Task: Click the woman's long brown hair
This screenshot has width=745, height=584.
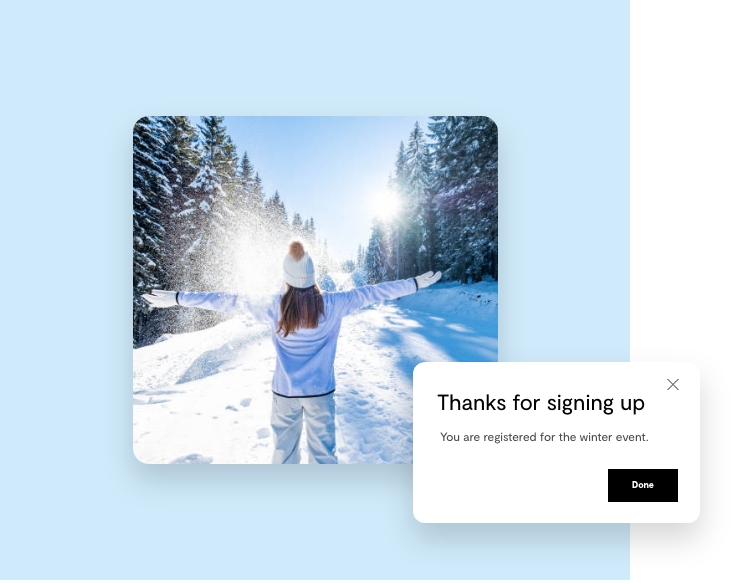Action: click(x=302, y=311)
